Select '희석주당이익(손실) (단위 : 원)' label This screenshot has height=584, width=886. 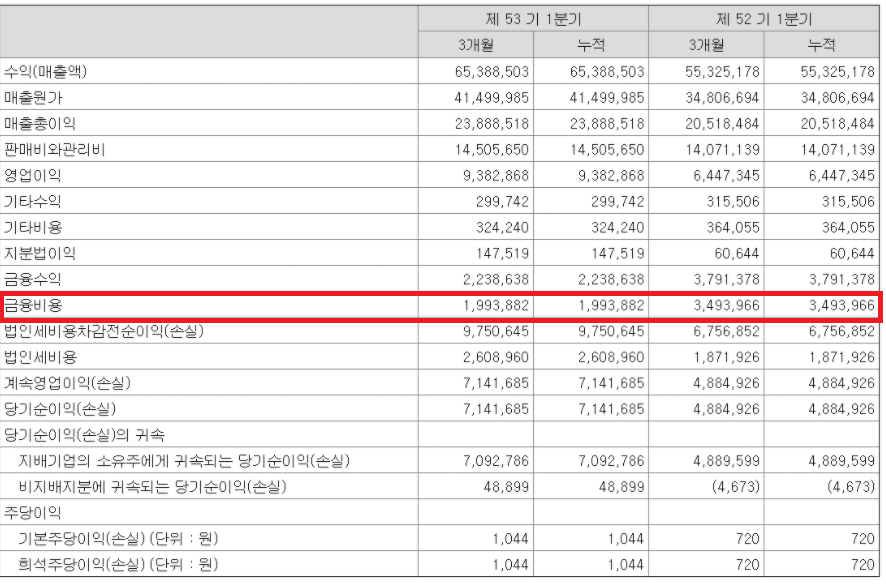pos(118,565)
